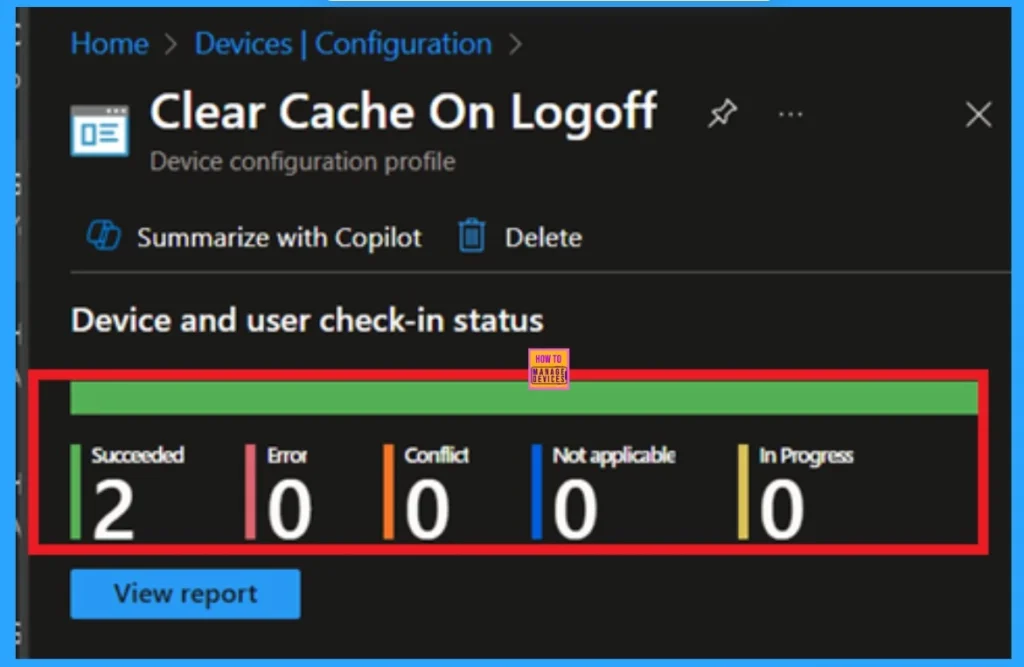Pin the Clear Cache On Logoff blade
This screenshot has height=667, width=1024.
(x=721, y=115)
